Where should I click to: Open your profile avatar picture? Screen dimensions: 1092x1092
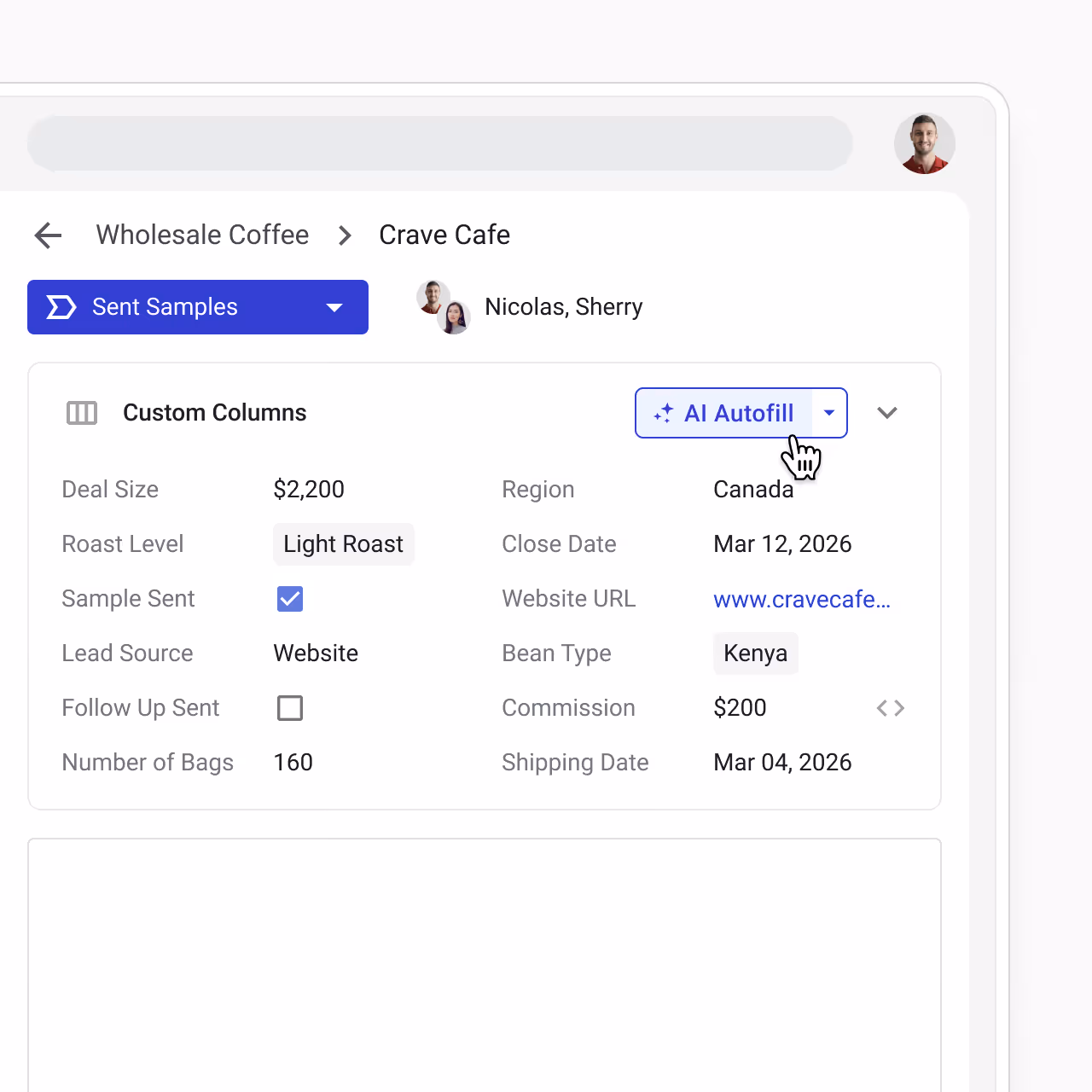(x=925, y=143)
